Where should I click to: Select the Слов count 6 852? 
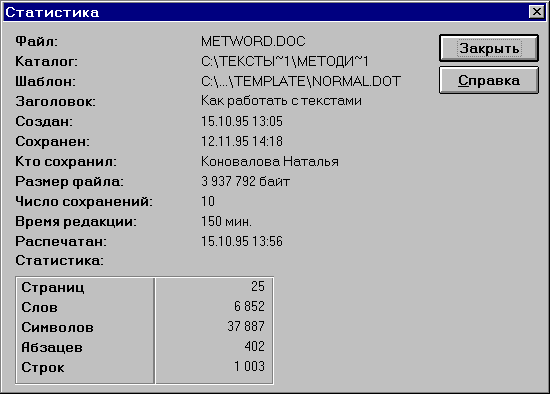(249, 306)
